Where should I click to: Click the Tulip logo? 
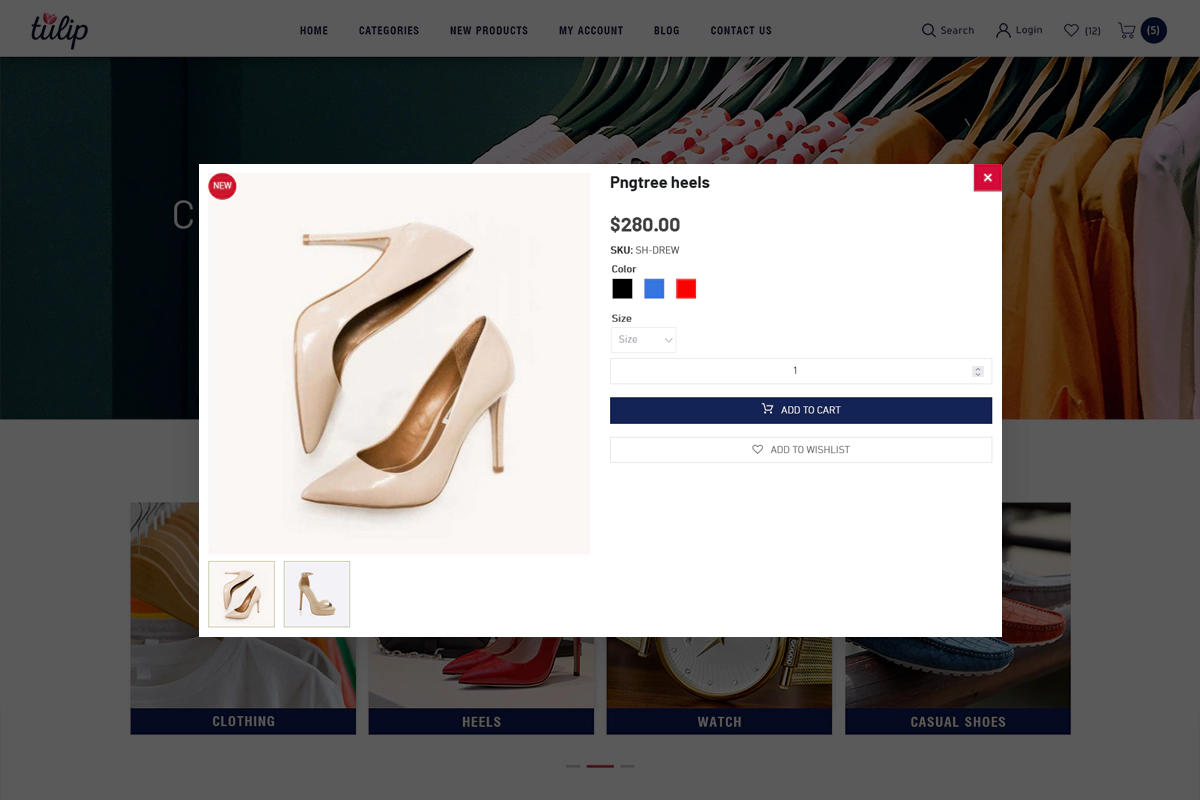point(59,29)
